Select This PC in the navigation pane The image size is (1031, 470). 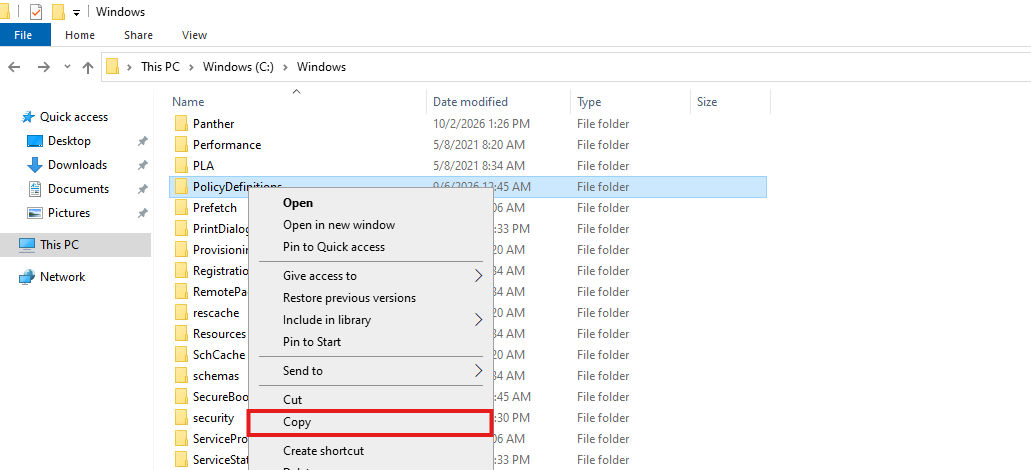75,245
